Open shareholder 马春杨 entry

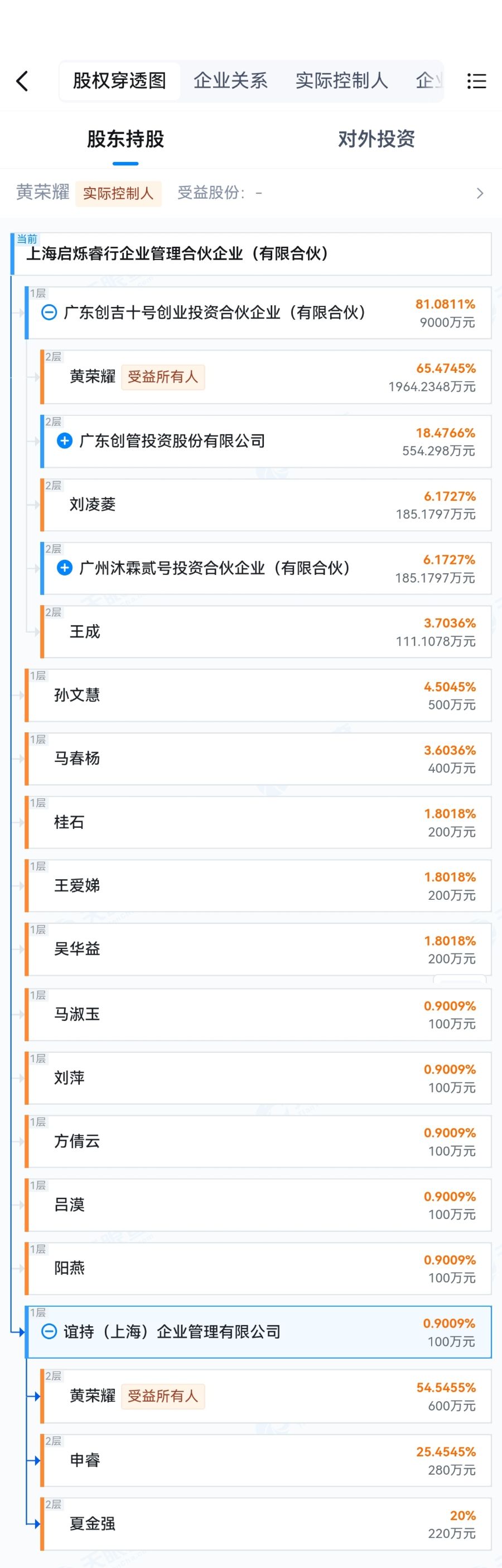coord(78,759)
